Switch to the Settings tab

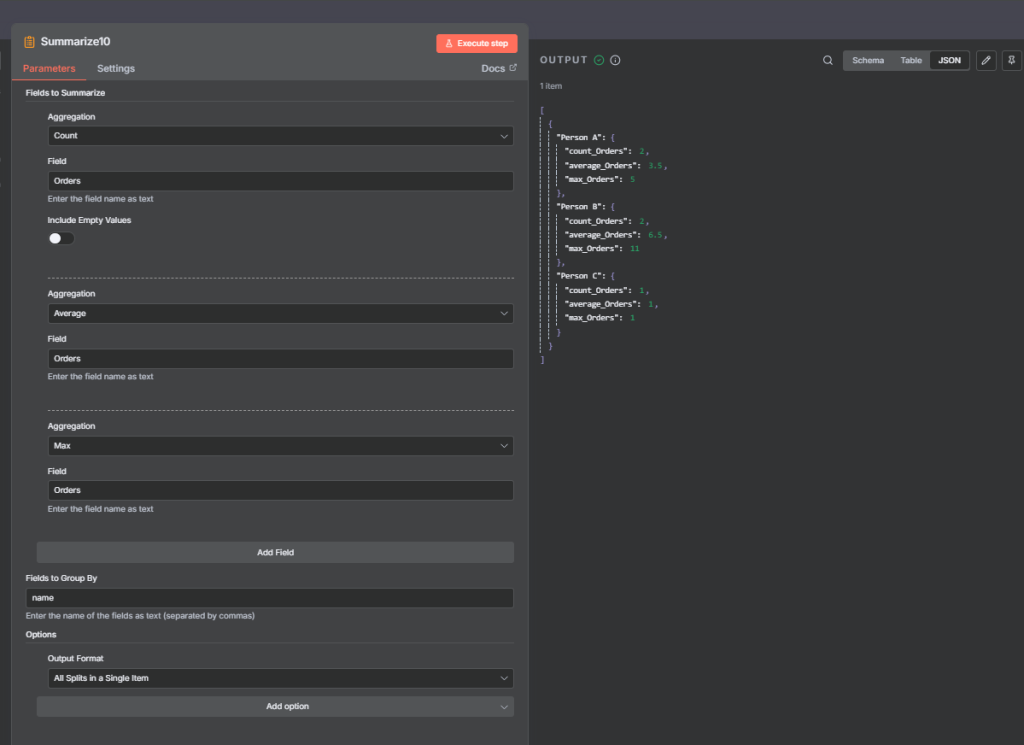[116, 69]
